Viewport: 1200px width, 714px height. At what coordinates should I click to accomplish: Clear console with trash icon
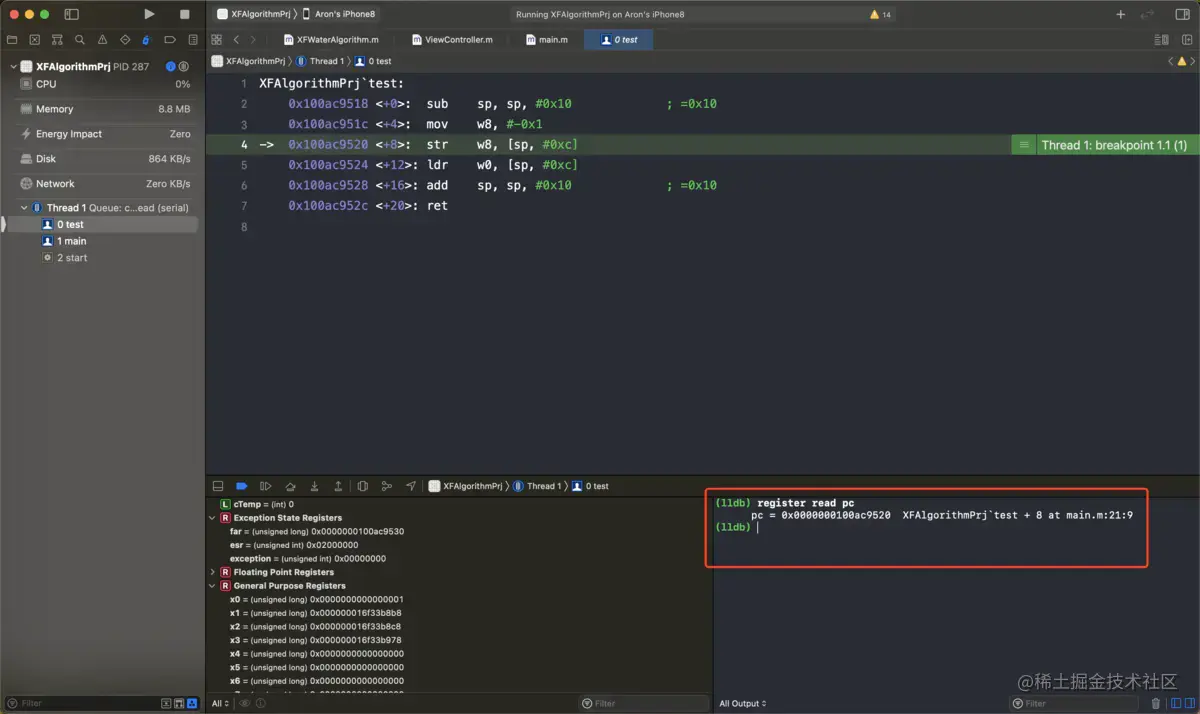coord(1156,704)
